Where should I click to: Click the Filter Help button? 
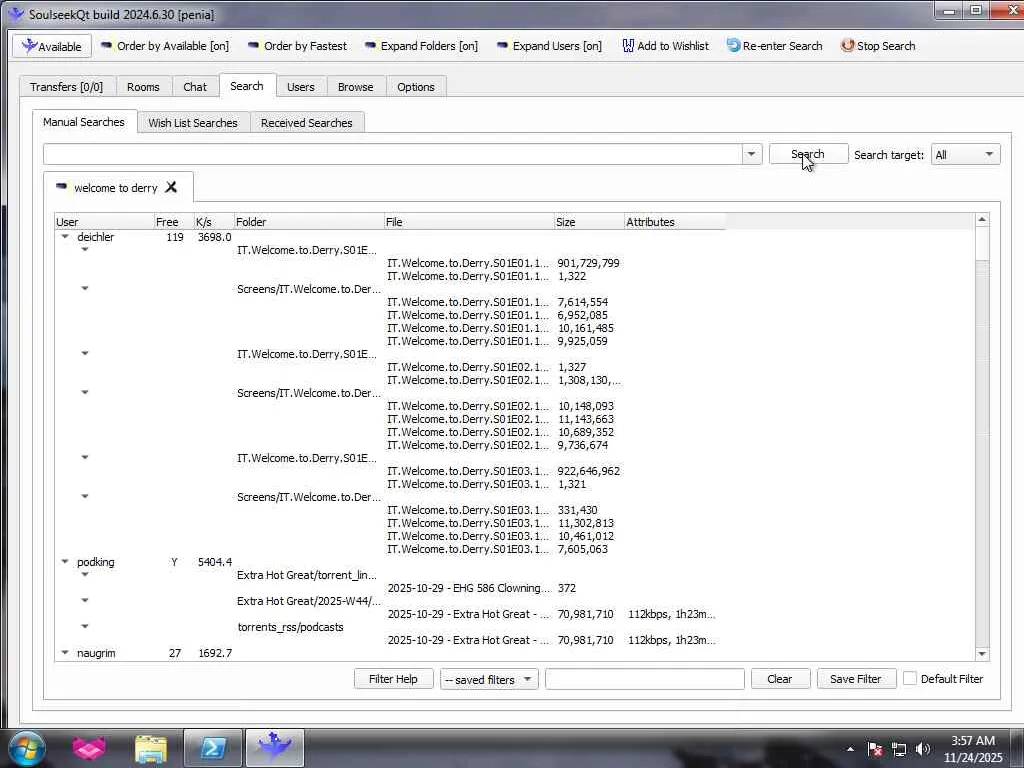(393, 679)
